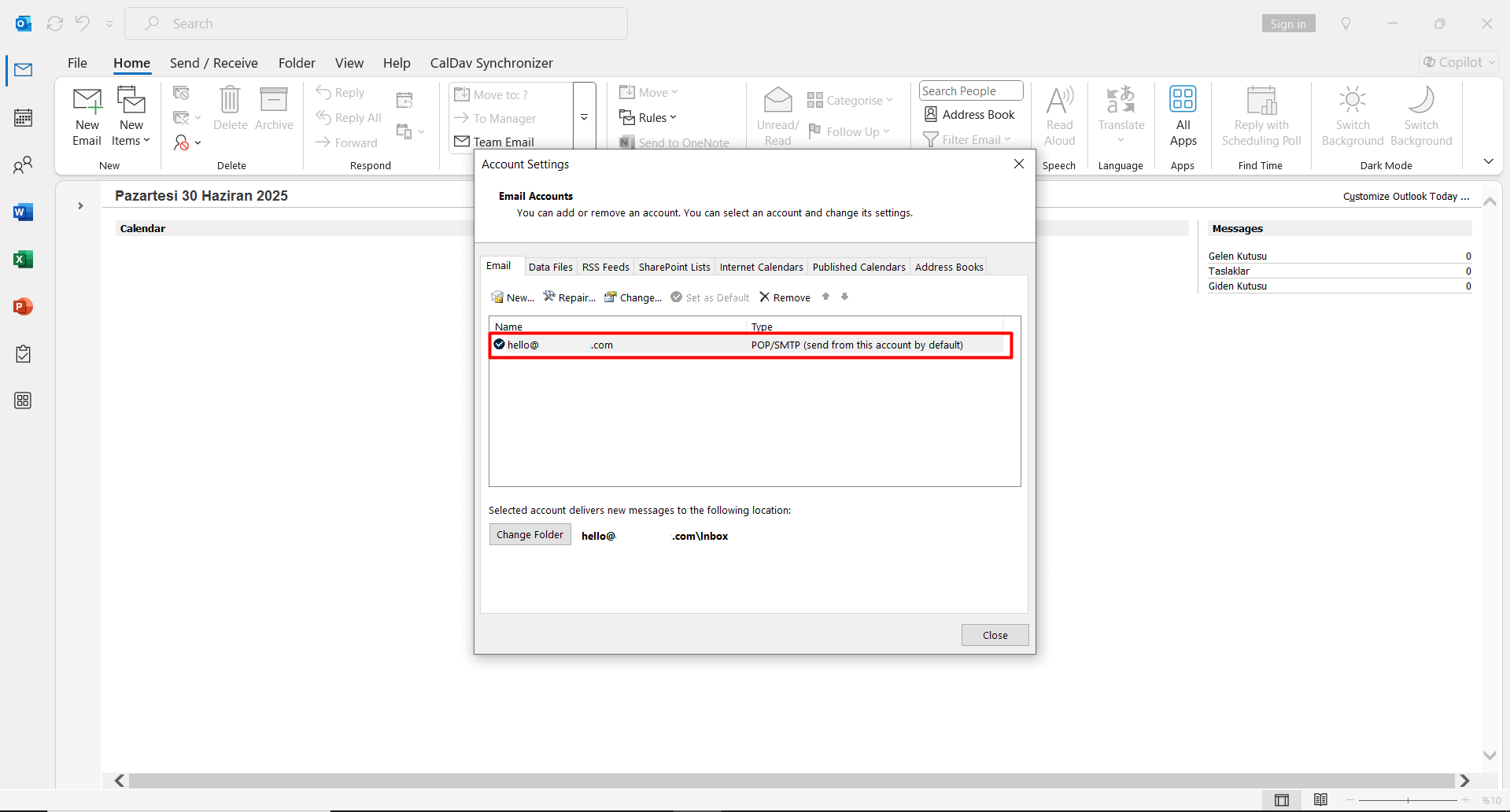Click the zoom slider in status bar
1510x812 pixels.
[x=1408, y=800]
